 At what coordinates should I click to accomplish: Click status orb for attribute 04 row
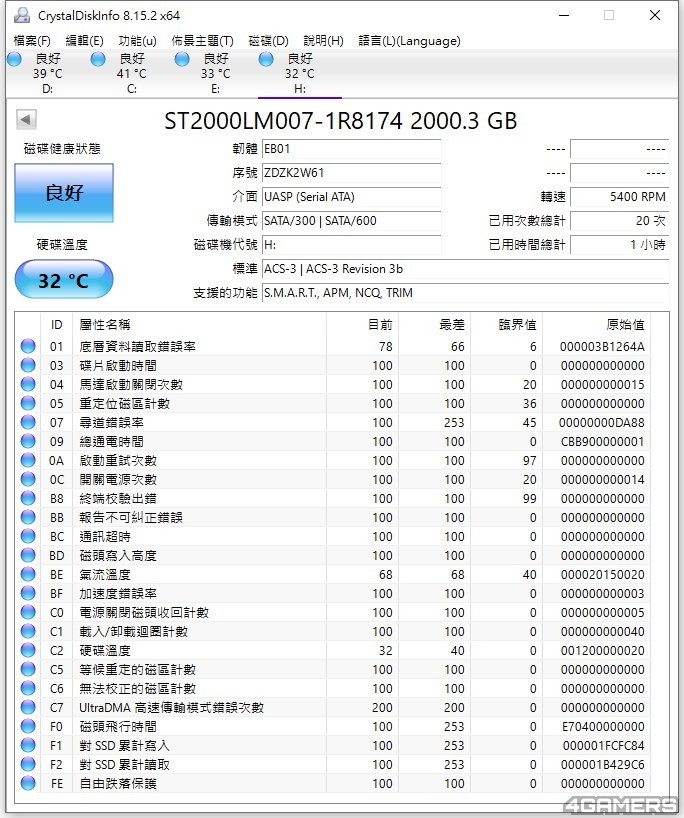(28, 384)
